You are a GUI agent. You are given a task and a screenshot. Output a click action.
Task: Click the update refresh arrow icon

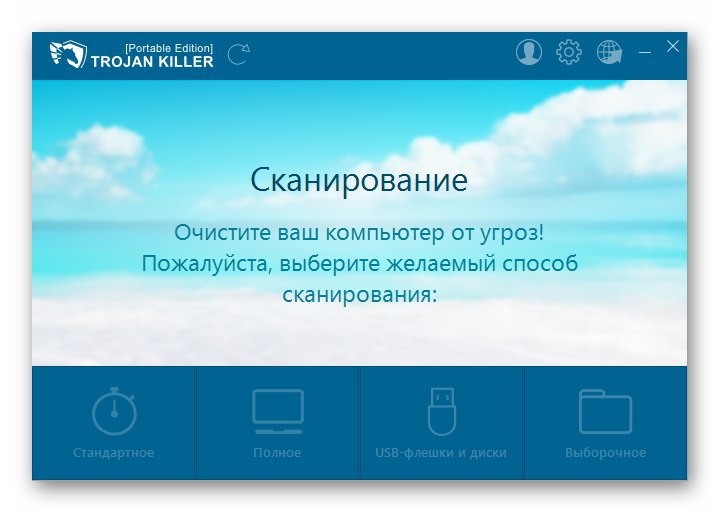pos(239,54)
